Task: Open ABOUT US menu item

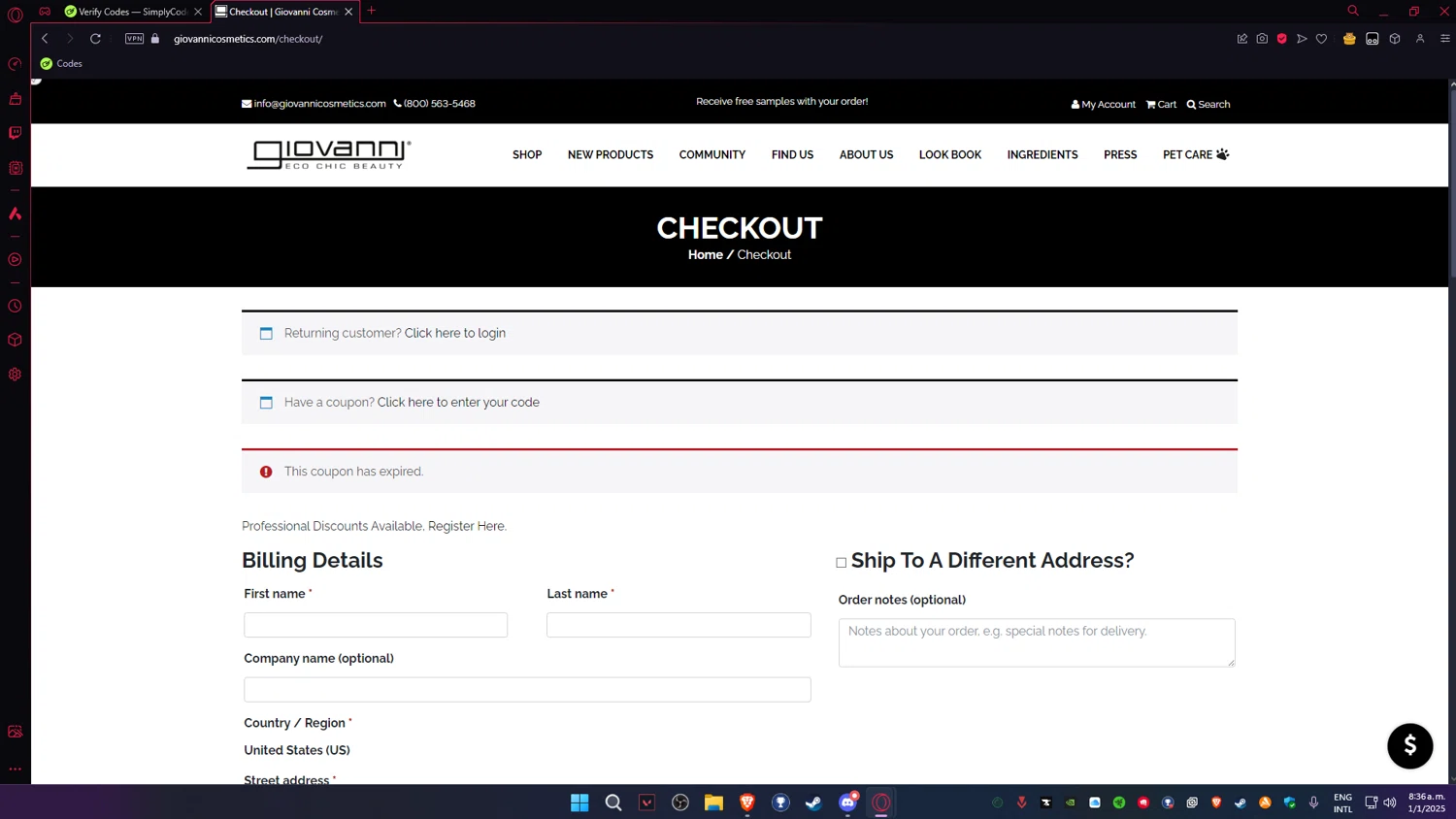Action: [866, 155]
